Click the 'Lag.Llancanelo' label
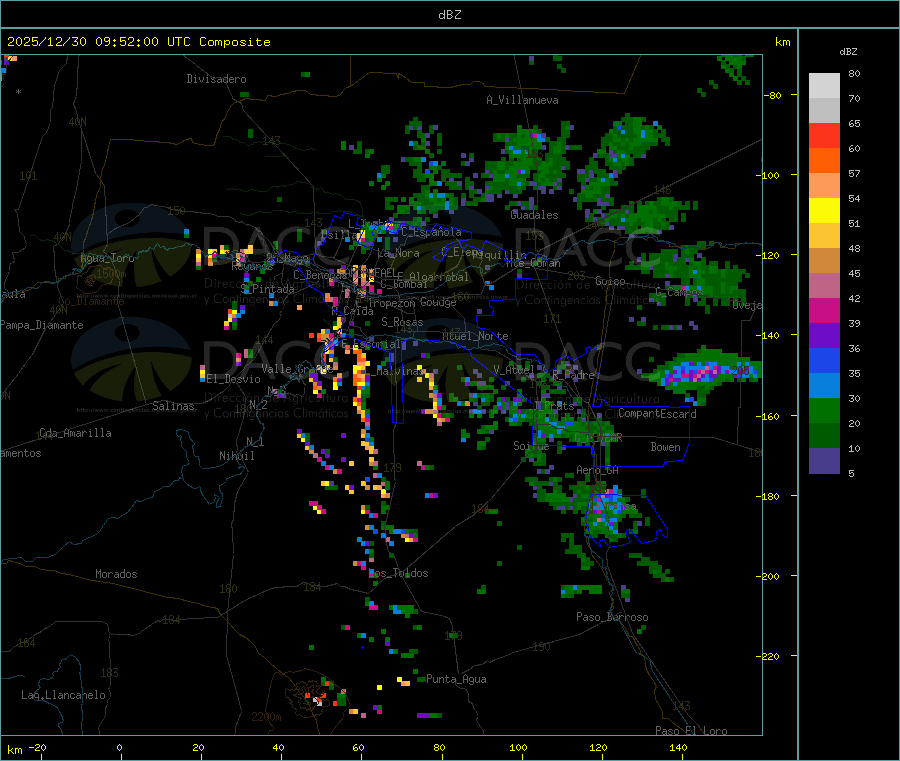The width and height of the screenshot is (900, 761). pos(63,695)
